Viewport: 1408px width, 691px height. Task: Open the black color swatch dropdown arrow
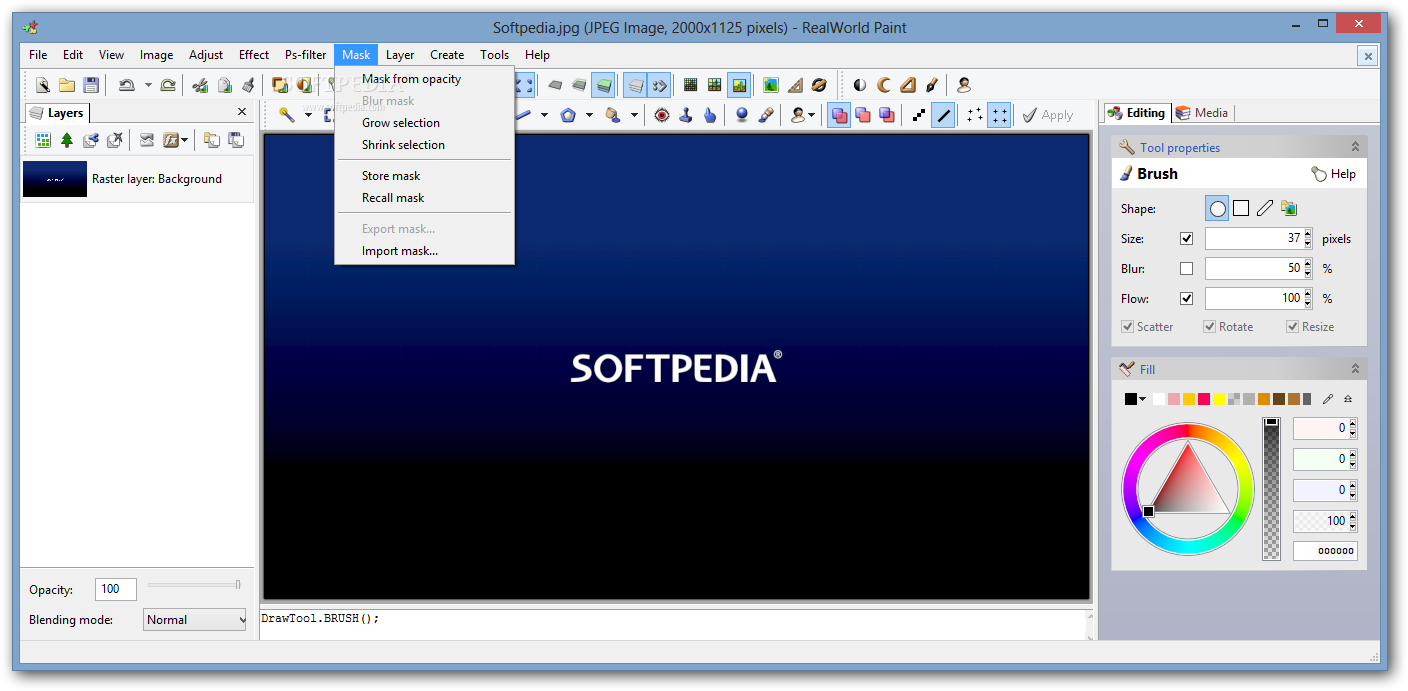tap(1142, 399)
